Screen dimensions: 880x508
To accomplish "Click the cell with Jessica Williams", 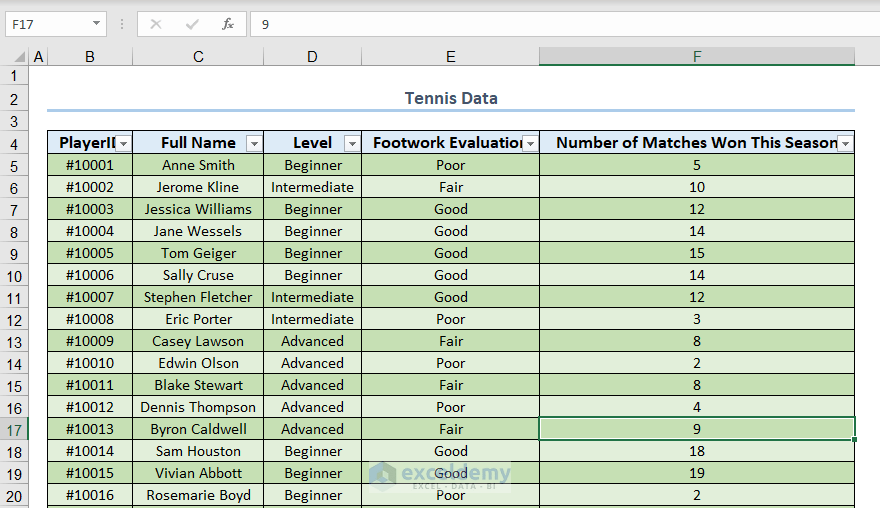I will coord(198,209).
